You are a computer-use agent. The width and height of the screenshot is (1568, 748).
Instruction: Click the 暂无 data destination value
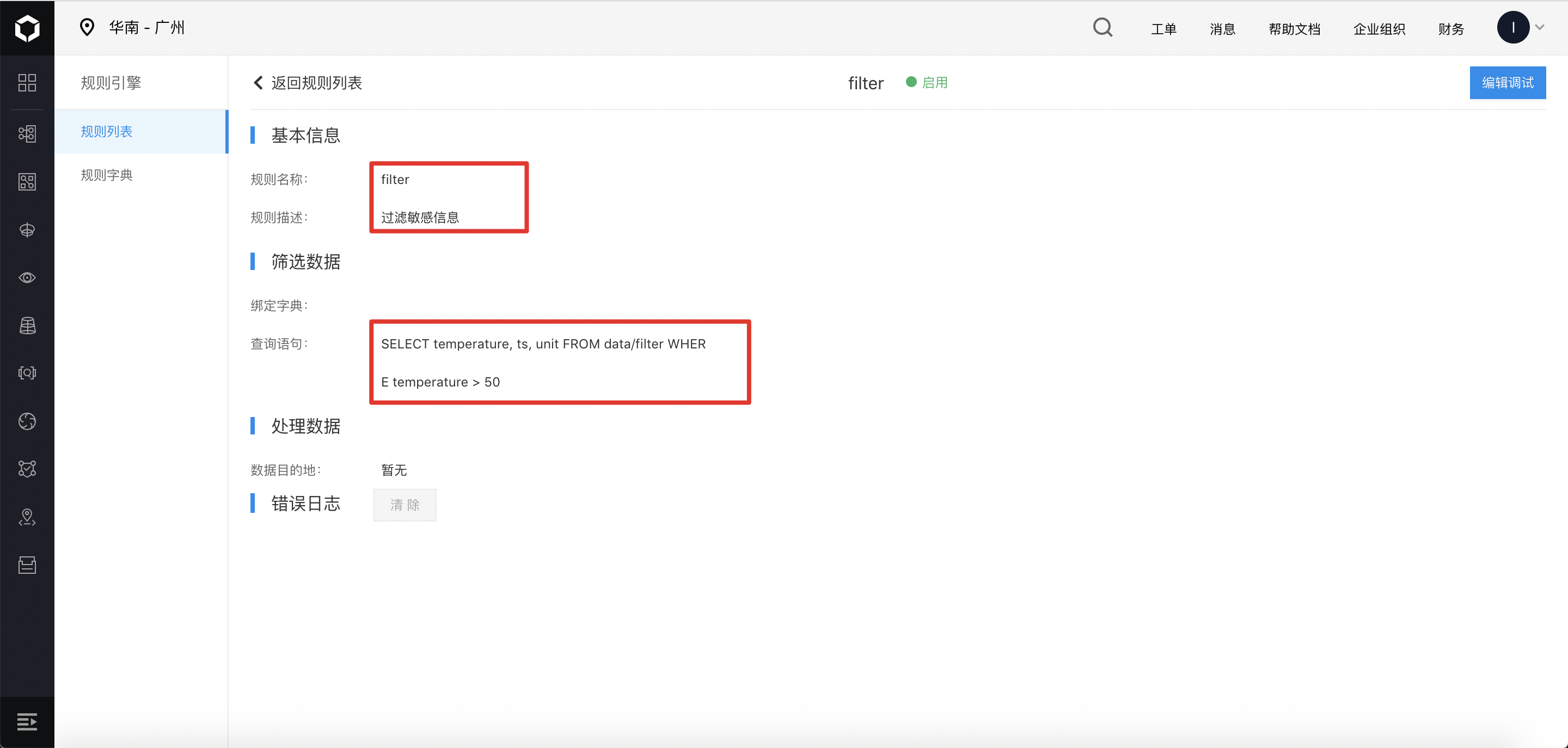394,470
